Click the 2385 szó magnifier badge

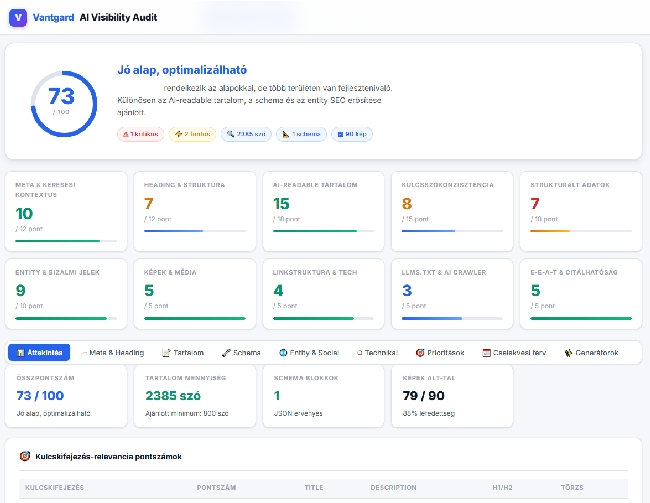(246, 134)
